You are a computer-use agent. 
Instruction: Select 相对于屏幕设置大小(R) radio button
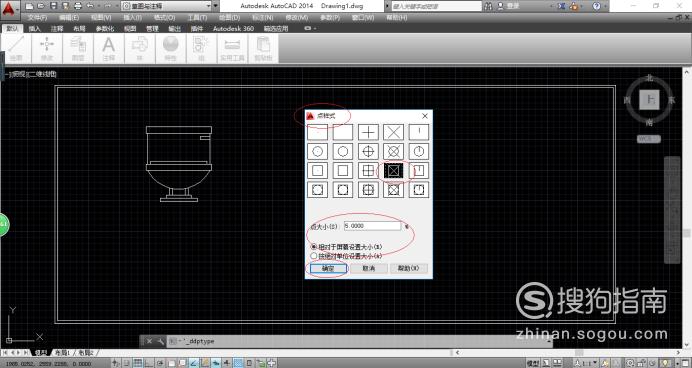pos(314,247)
